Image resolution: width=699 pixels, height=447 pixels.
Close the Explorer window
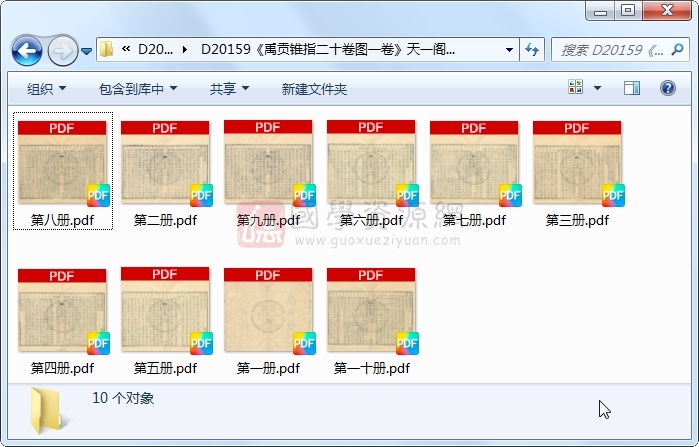667,10
